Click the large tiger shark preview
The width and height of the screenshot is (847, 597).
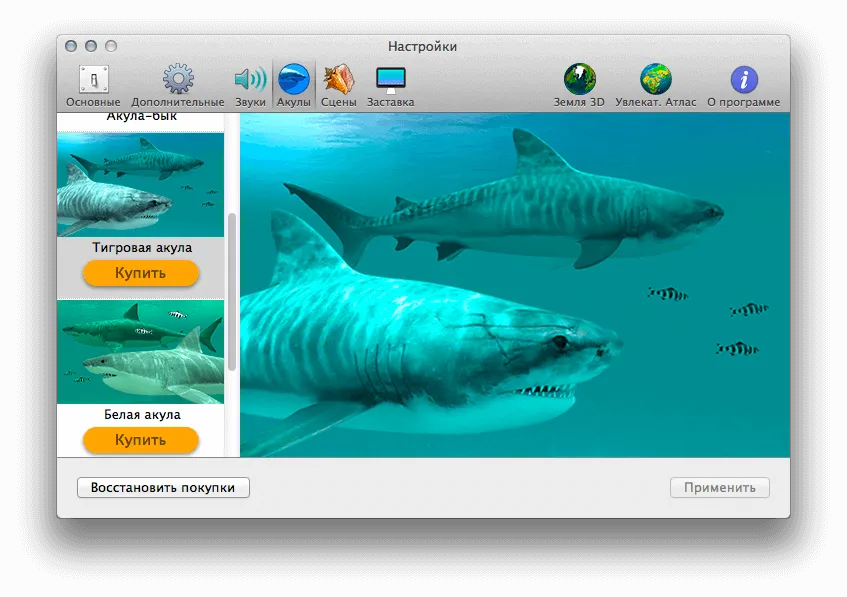coord(515,285)
